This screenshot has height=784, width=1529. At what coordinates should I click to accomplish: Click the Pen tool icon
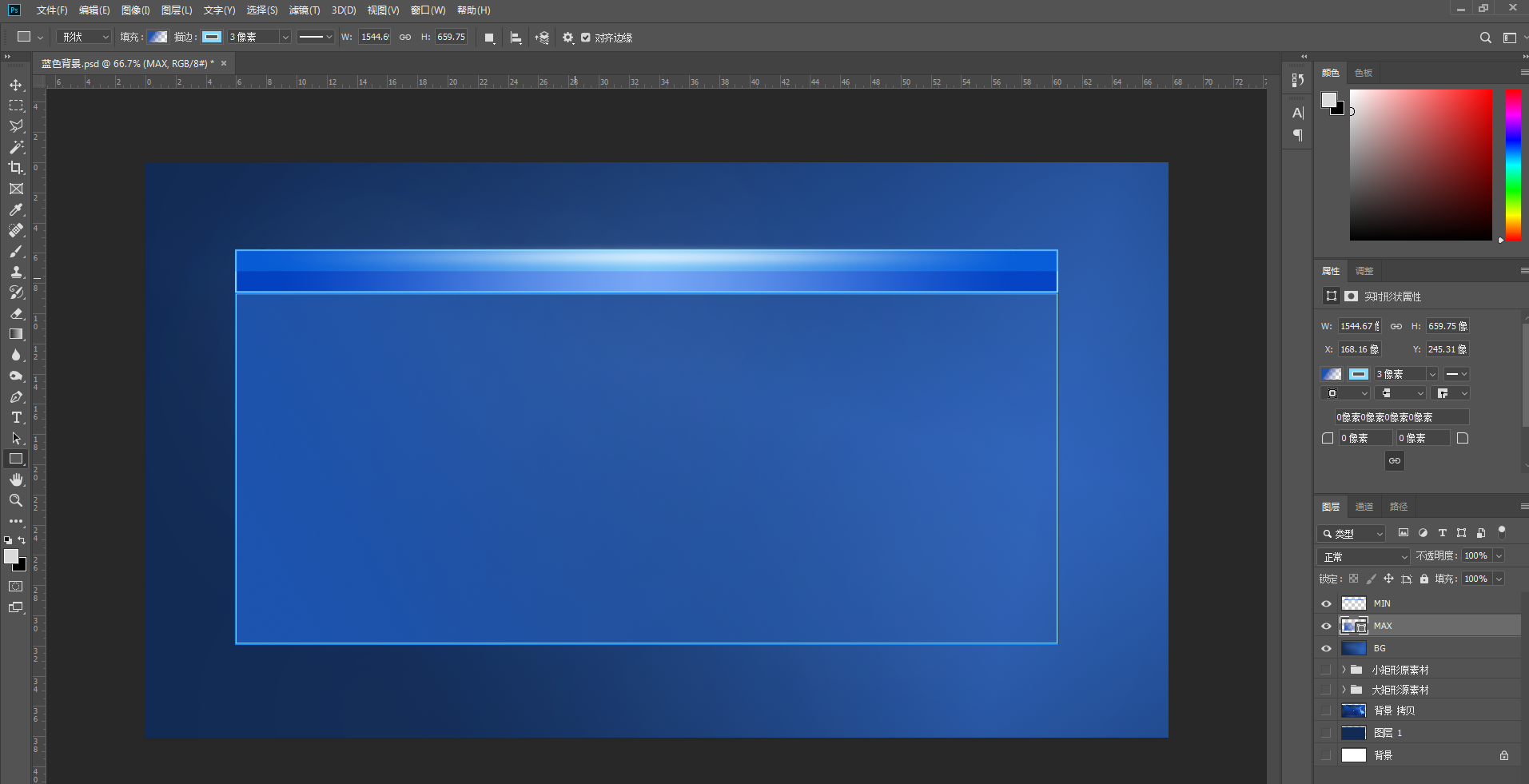pos(16,396)
